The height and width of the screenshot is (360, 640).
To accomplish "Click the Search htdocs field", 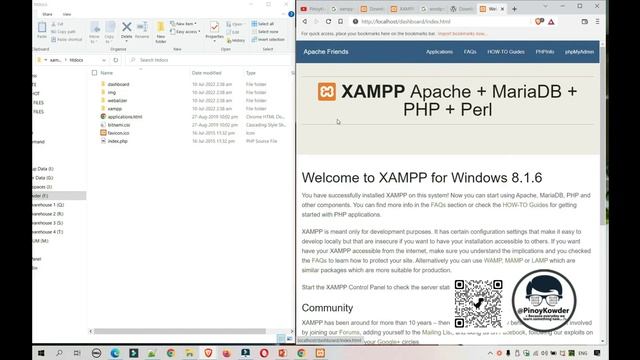I will click(210, 60).
